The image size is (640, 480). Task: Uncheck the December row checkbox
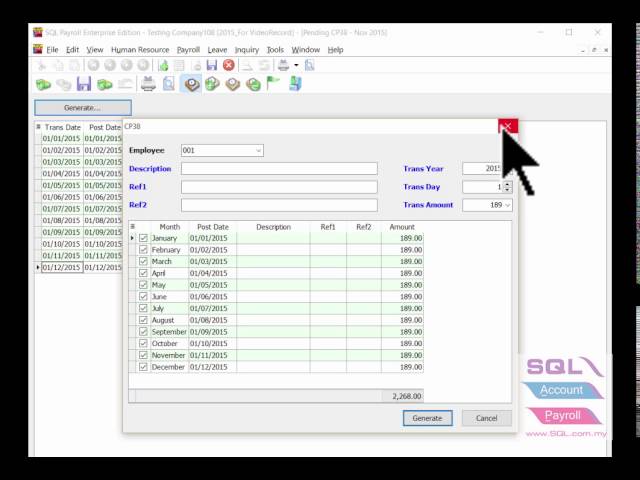coord(143,367)
